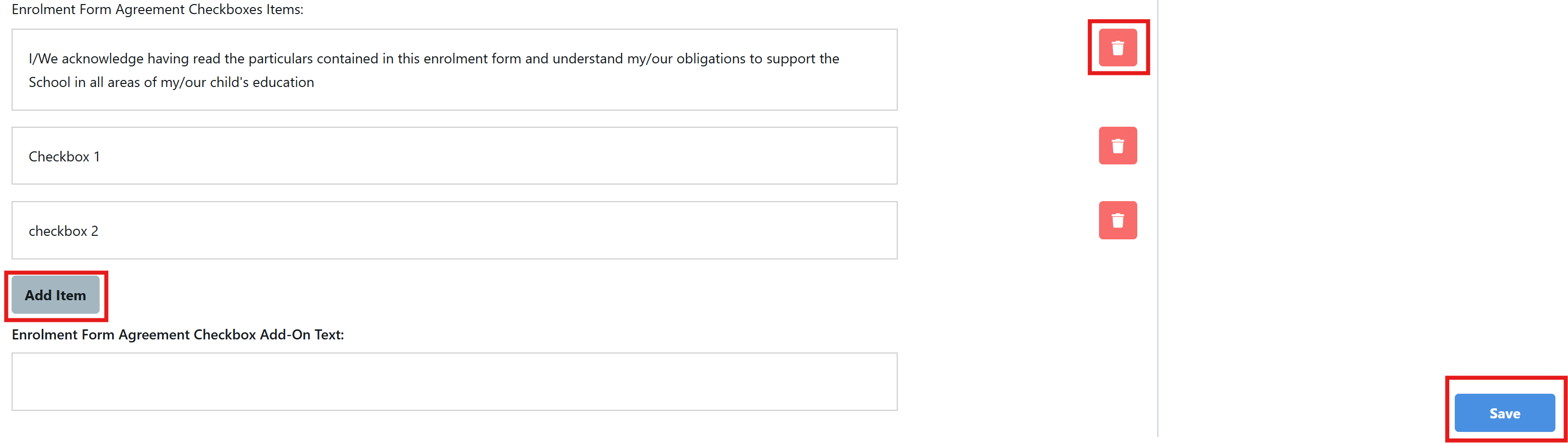1568x443 pixels.
Task: Delete the first acknowledgement checkbox item
Action: pos(1118,47)
